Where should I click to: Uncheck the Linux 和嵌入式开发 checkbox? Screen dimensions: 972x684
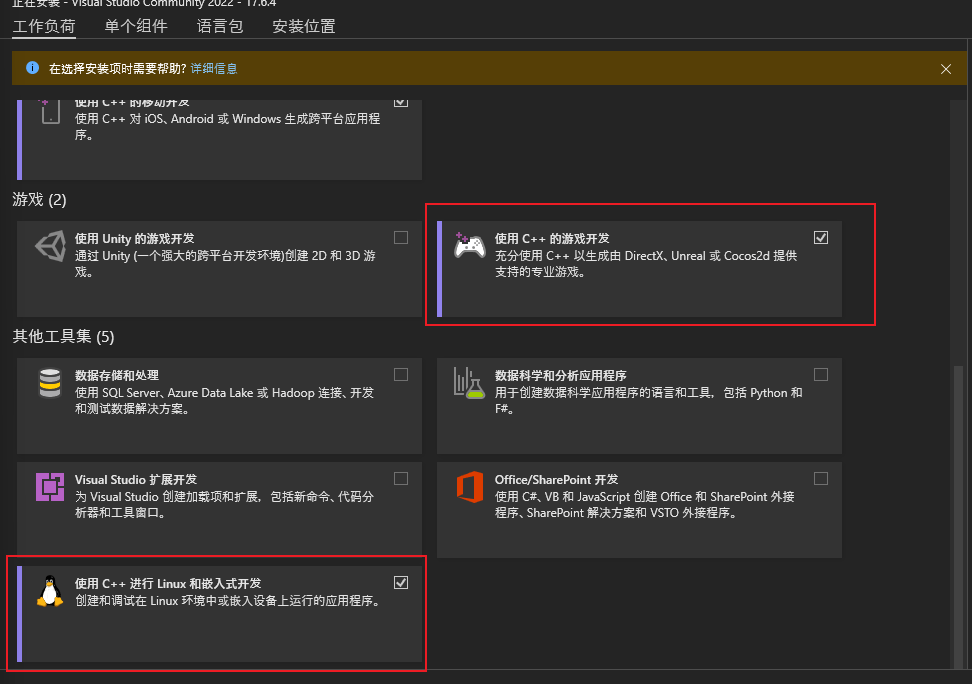401,582
